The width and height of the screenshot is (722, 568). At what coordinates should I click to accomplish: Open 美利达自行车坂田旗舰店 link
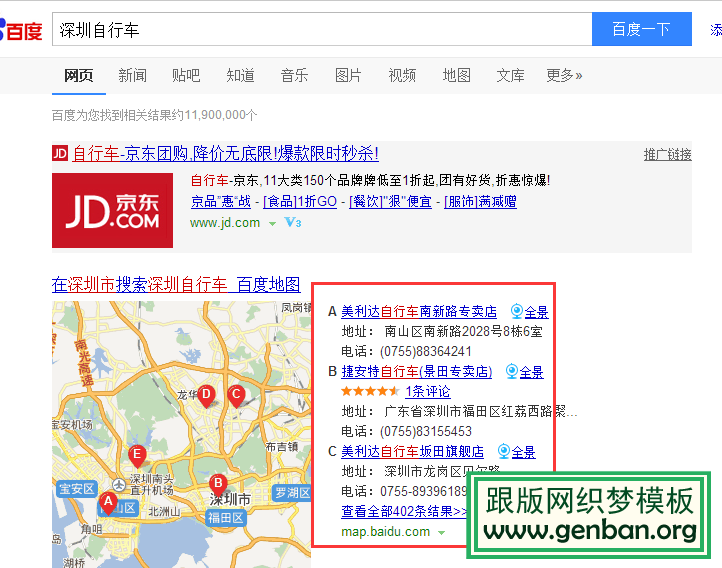[x=413, y=452]
